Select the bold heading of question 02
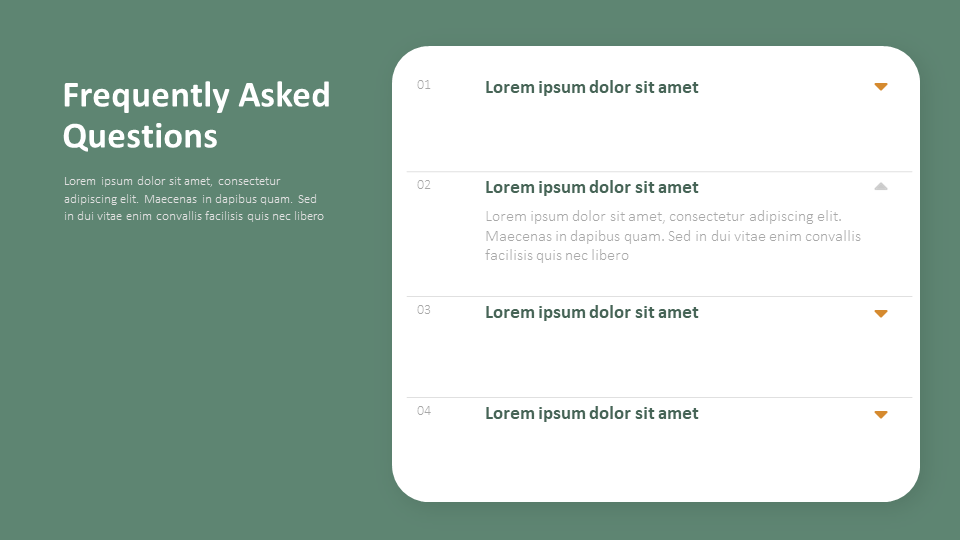This screenshot has width=960, height=540. (x=591, y=187)
